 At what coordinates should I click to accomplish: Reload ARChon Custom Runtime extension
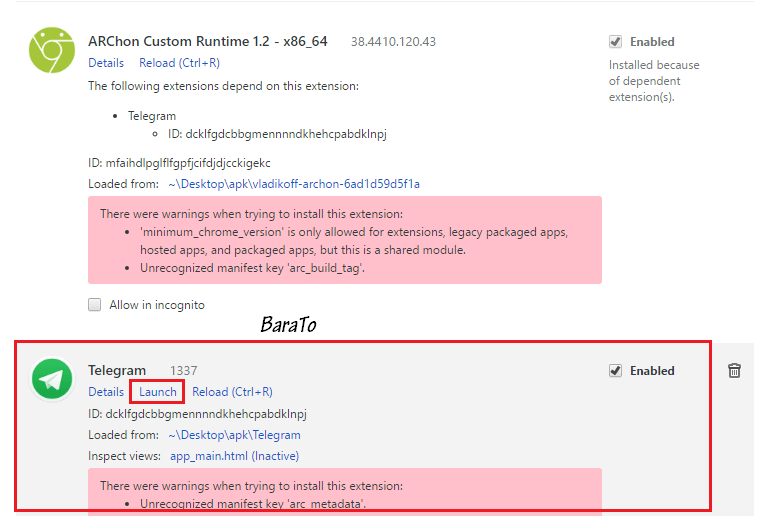coord(179,63)
